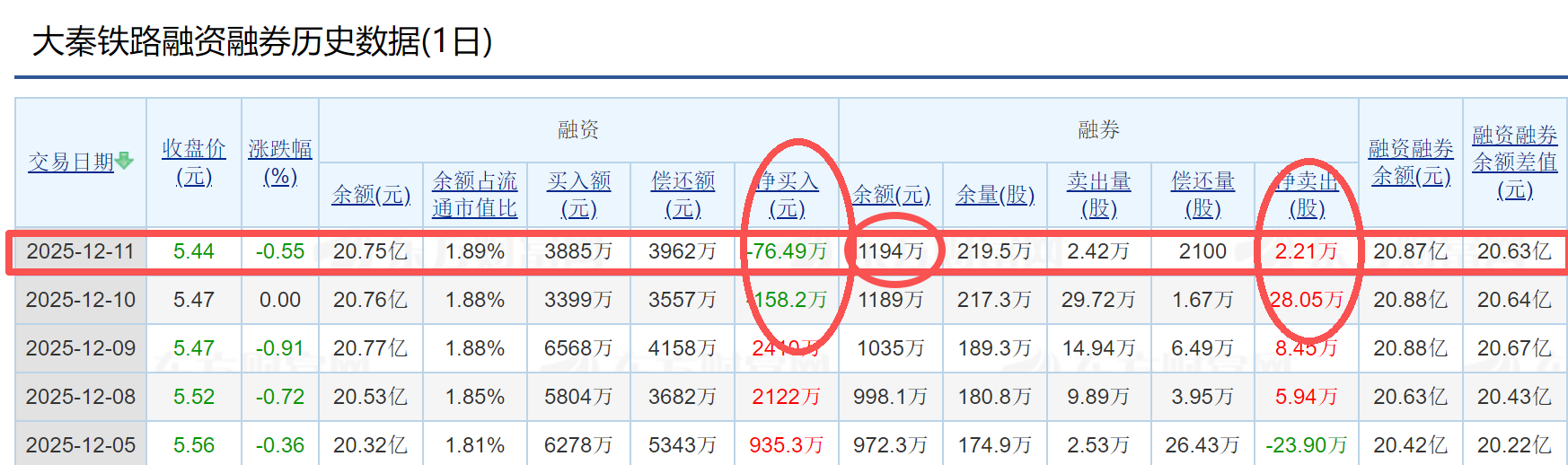Sort by 偿还量(股) header

point(1203,195)
